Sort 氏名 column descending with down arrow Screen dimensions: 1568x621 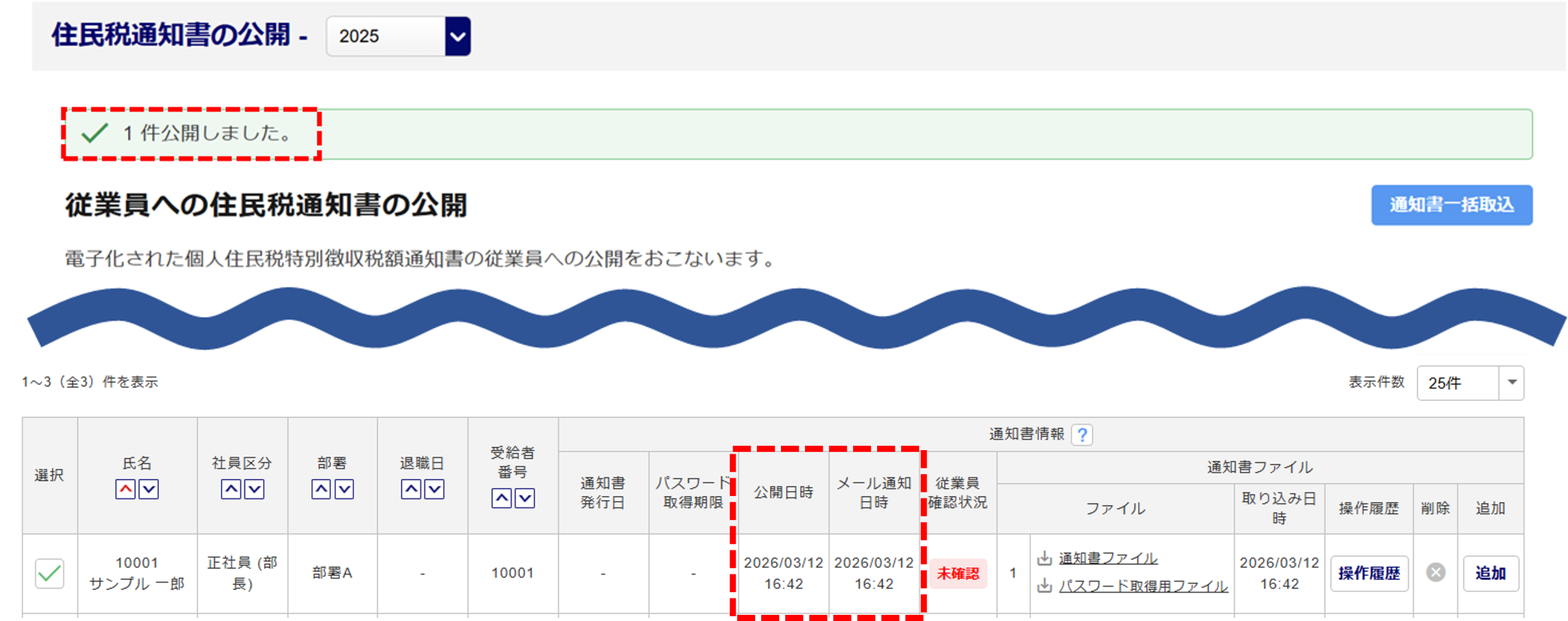pos(149,489)
